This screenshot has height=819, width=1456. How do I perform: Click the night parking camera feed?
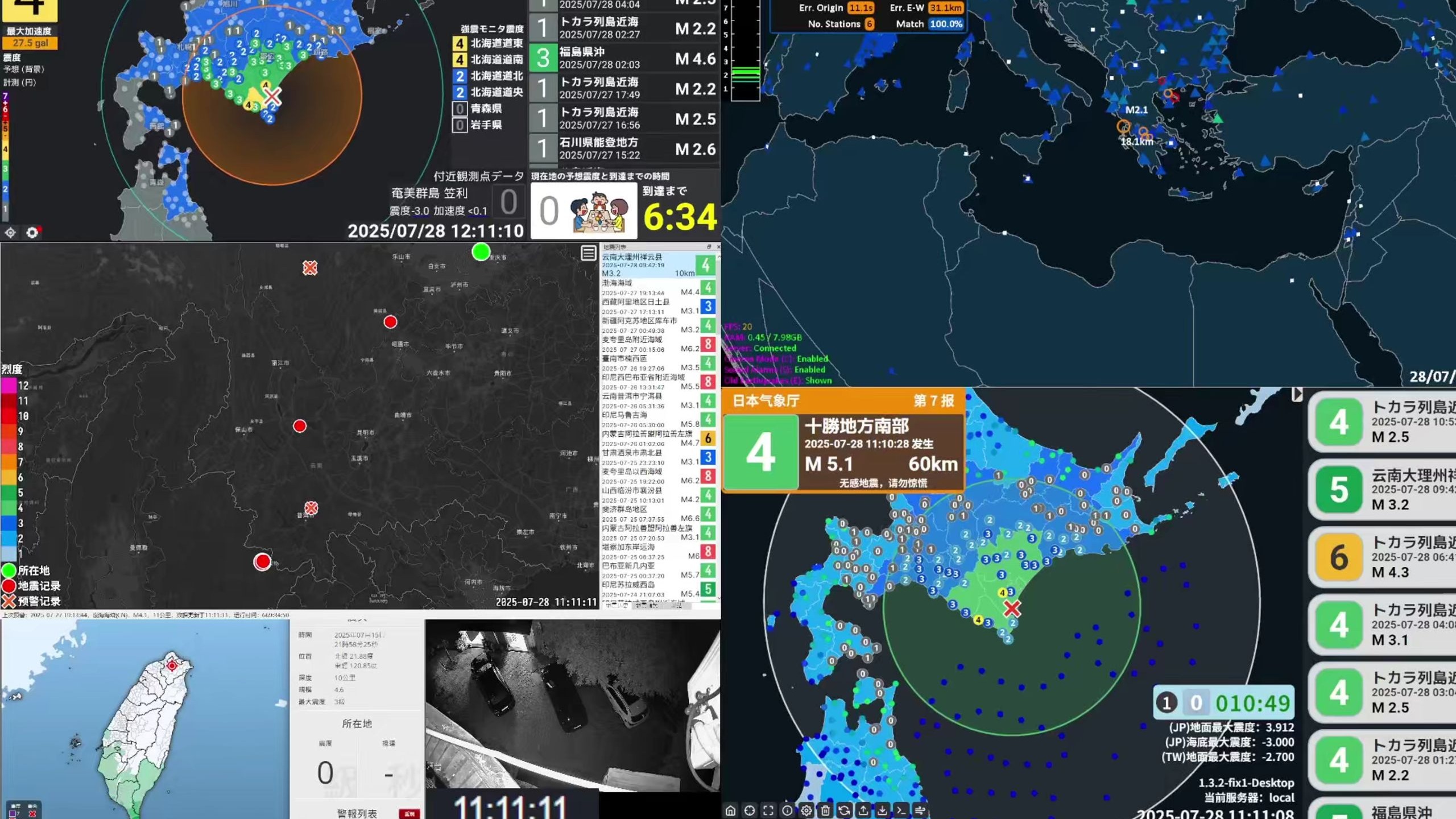[572, 705]
